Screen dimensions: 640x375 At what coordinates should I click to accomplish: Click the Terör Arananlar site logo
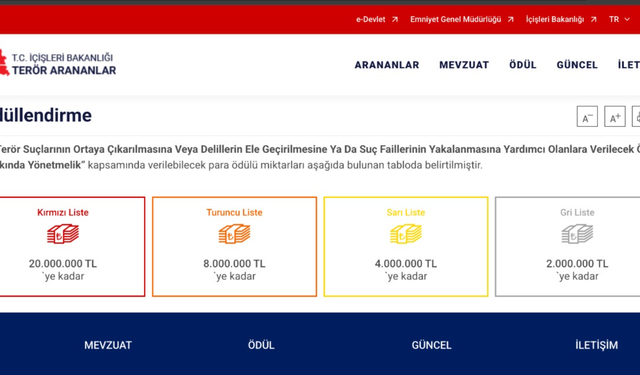point(58,64)
